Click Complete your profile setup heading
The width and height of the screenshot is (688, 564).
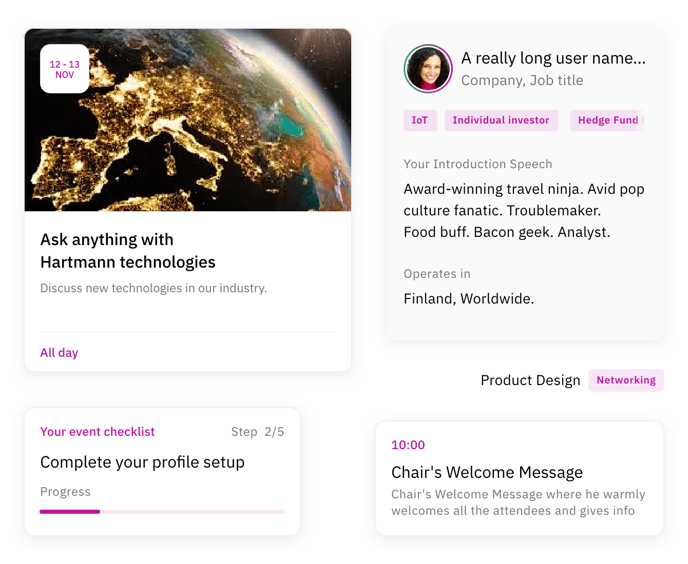[142, 462]
